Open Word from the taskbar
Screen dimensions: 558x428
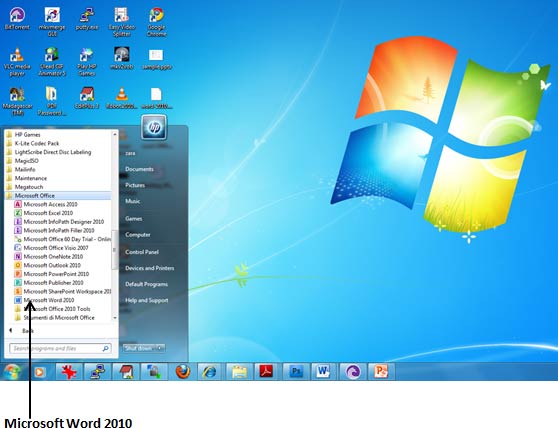coord(323,372)
